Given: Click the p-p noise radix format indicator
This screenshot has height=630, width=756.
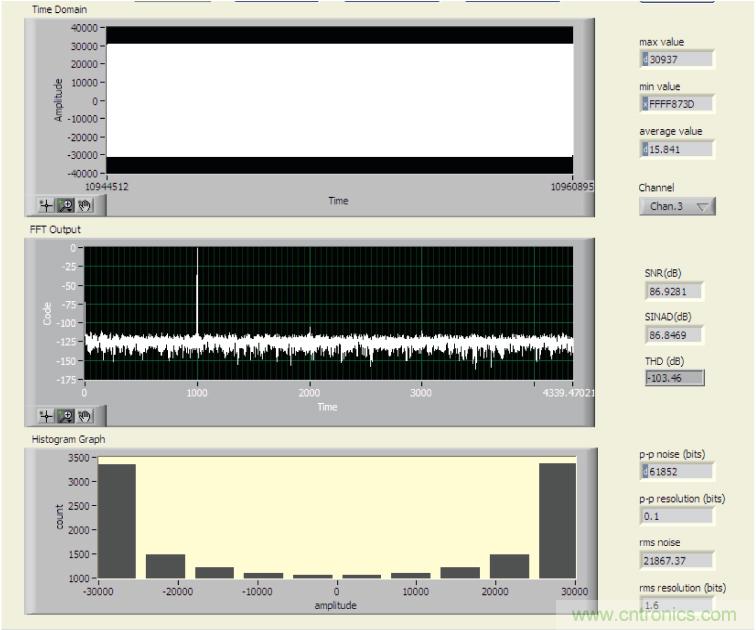Looking at the screenshot, I should click(645, 472).
